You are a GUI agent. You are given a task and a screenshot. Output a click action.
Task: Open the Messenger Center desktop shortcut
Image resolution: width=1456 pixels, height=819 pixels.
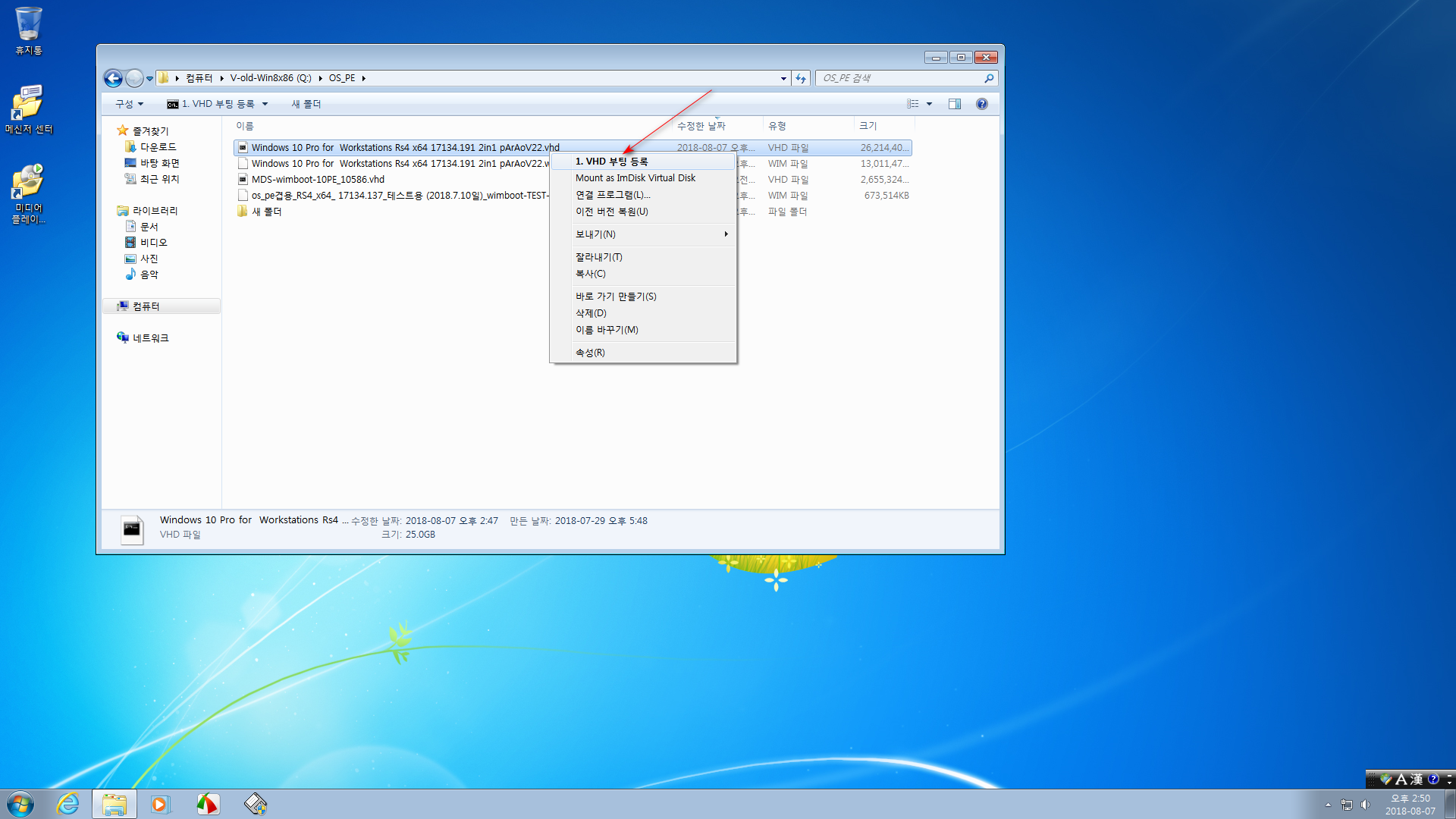[x=29, y=109]
